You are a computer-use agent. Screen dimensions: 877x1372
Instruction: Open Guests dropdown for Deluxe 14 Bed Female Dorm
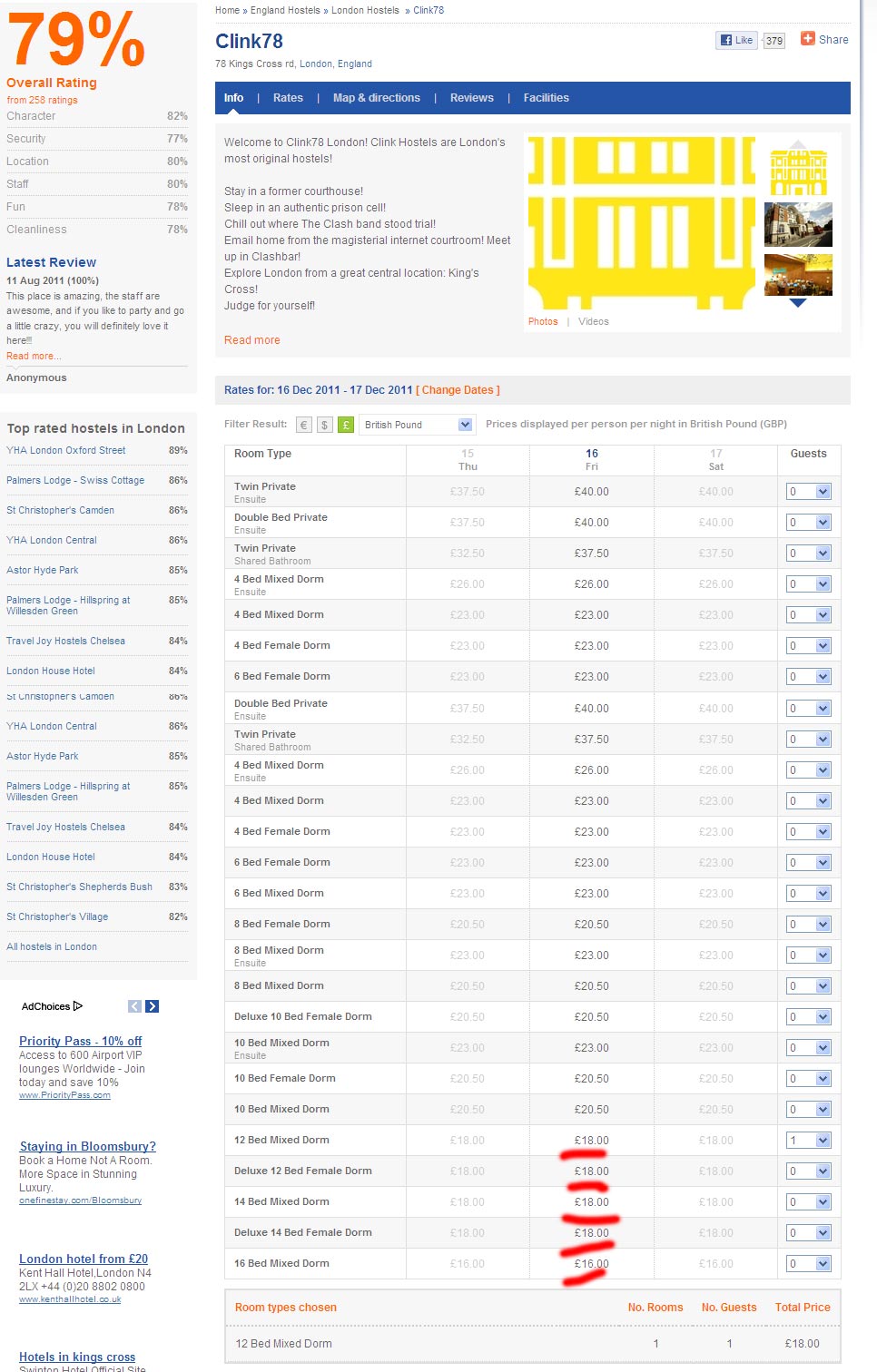tap(809, 1233)
